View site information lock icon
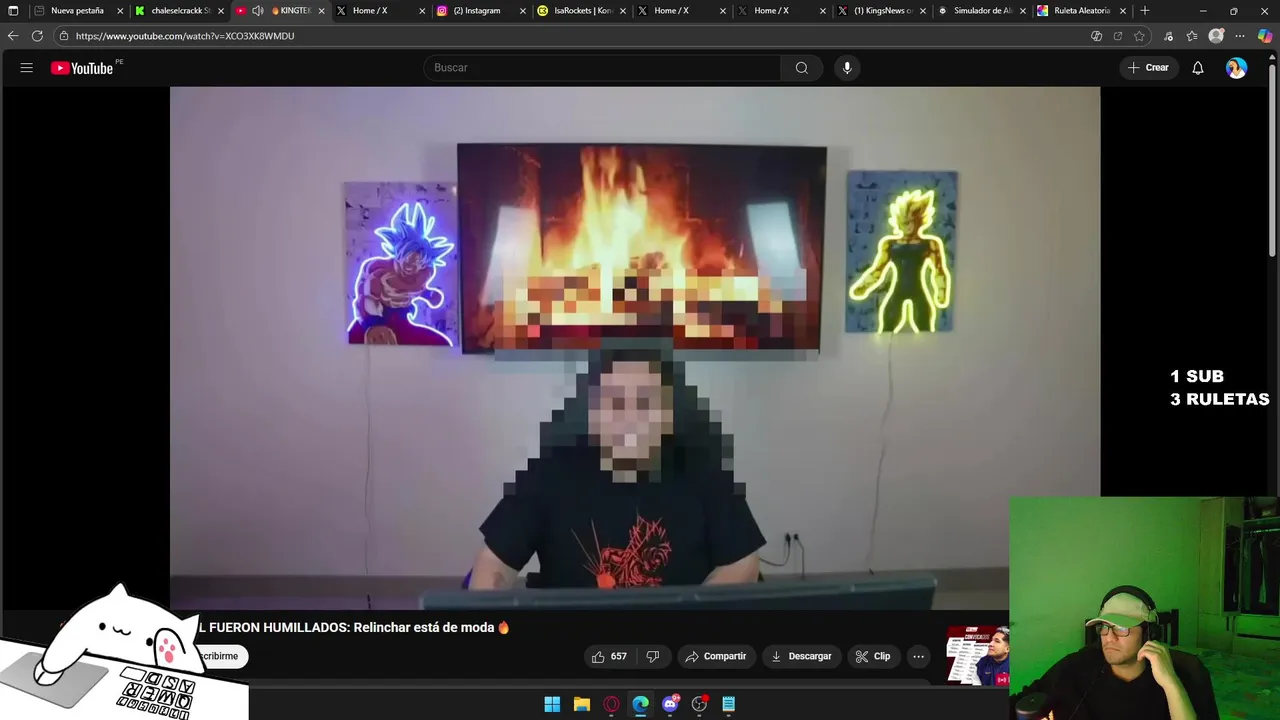Viewport: 1280px width, 720px height. click(x=64, y=36)
